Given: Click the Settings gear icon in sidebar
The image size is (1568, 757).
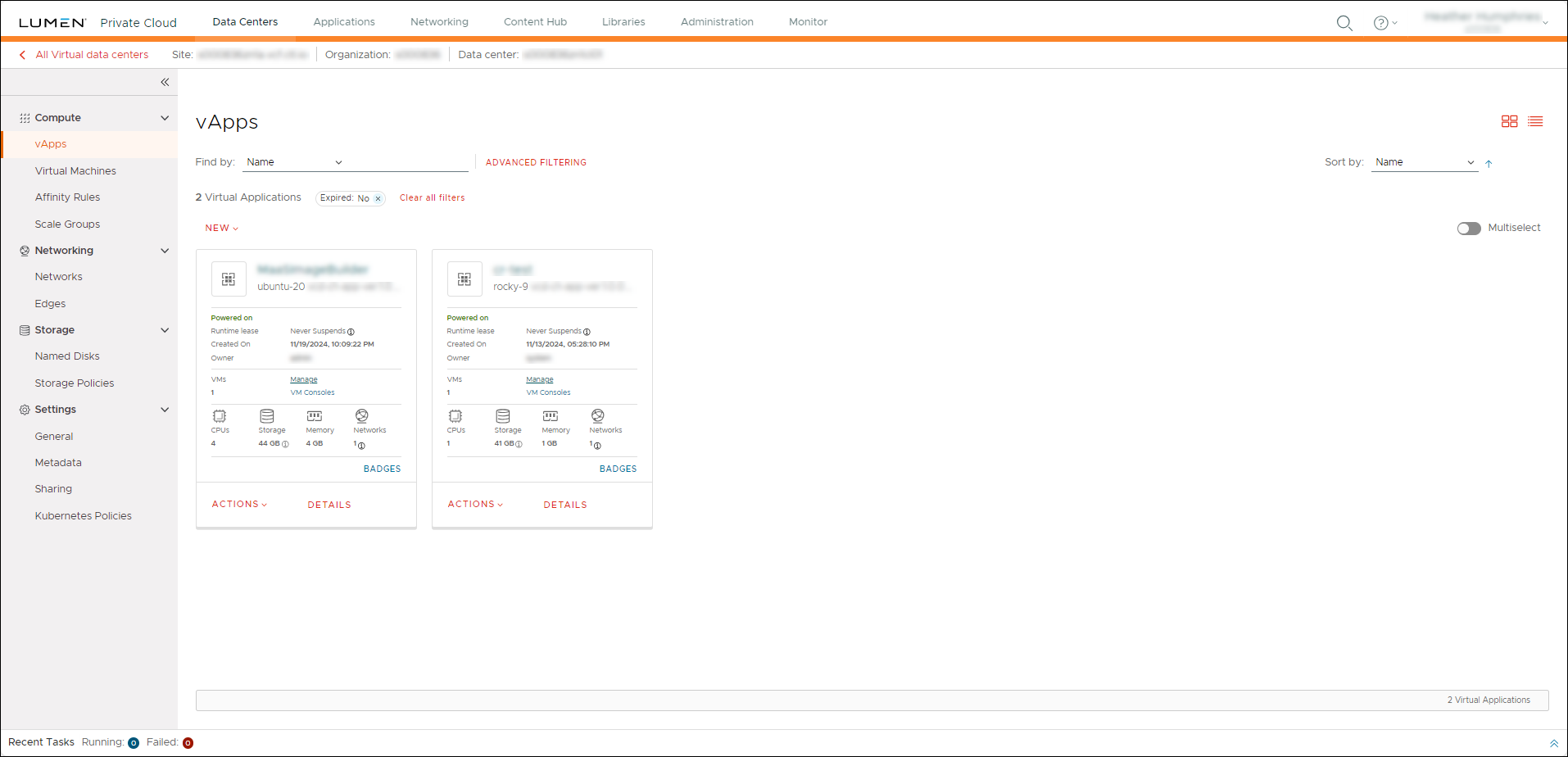Looking at the screenshot, I should point(24,409).
